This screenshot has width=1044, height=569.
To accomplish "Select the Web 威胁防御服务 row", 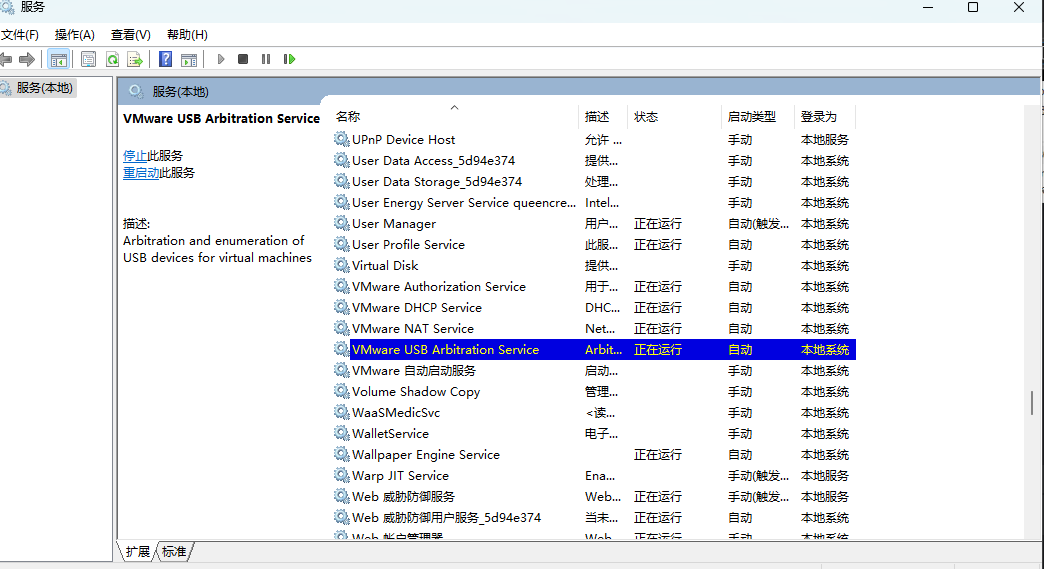I will click(594, 496).
